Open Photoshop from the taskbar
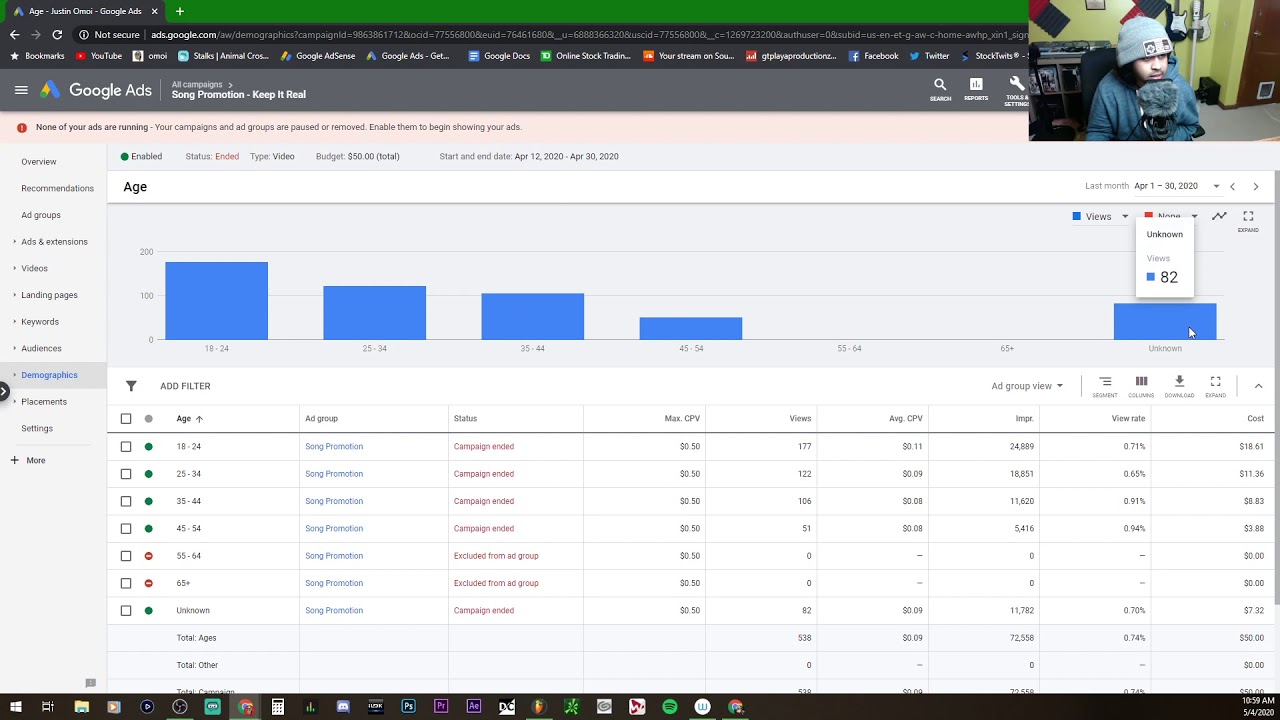 point(408,707)
